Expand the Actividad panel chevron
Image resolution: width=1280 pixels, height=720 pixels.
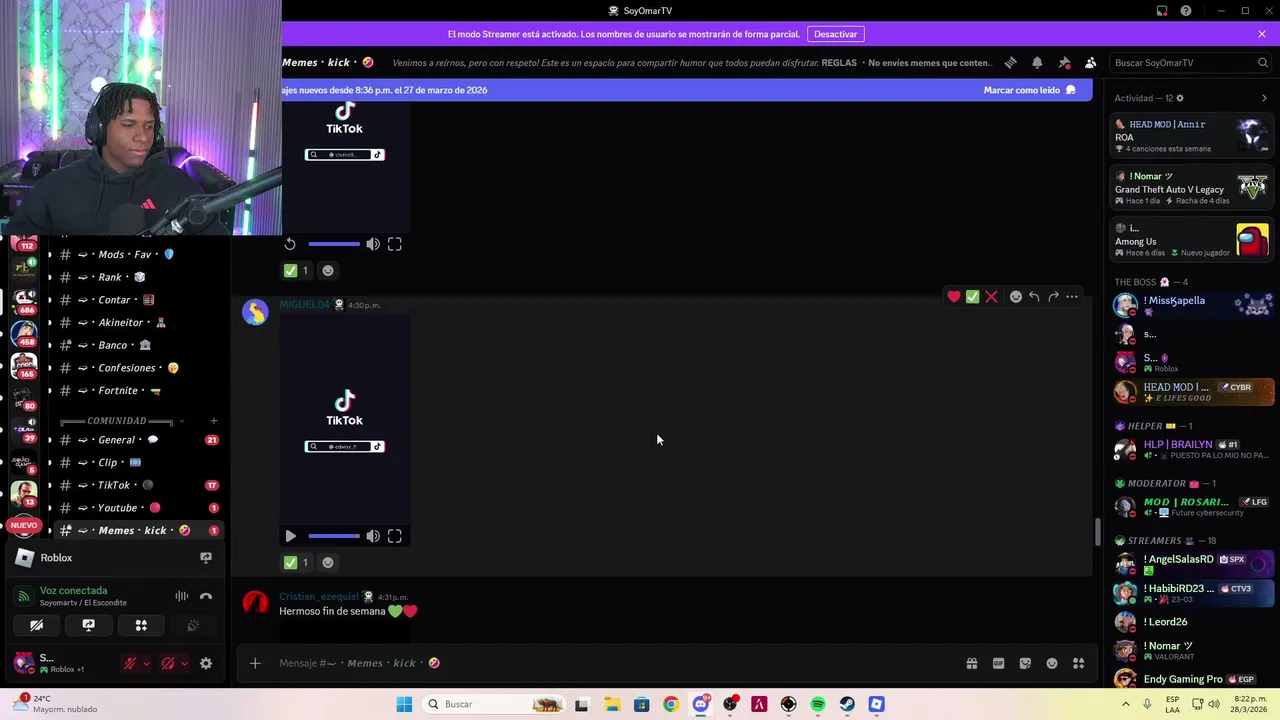pos(1264,98)
